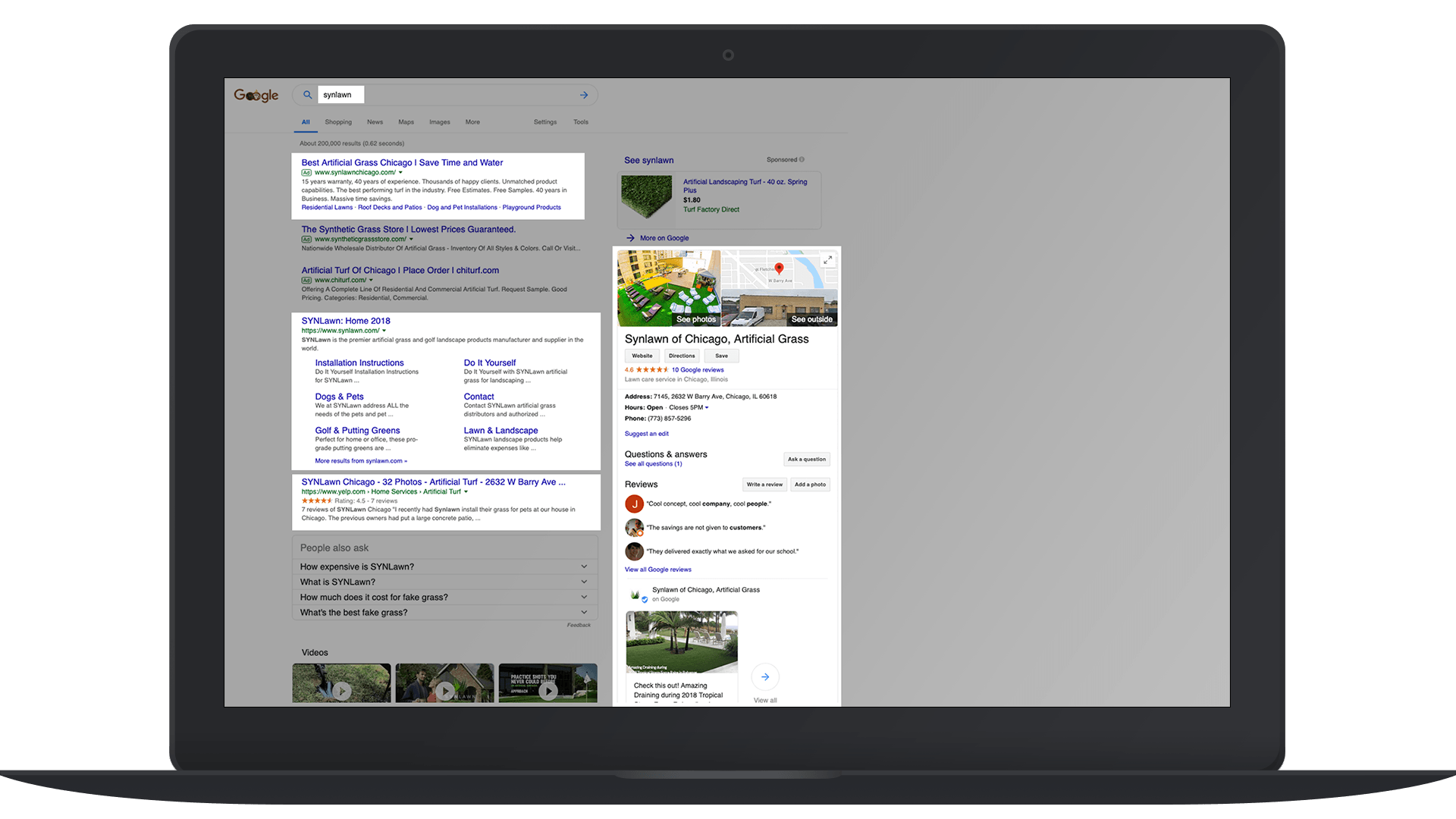Click the Write a review button
This screenshot has height=819, width=1456.
(x=764, y=485)
